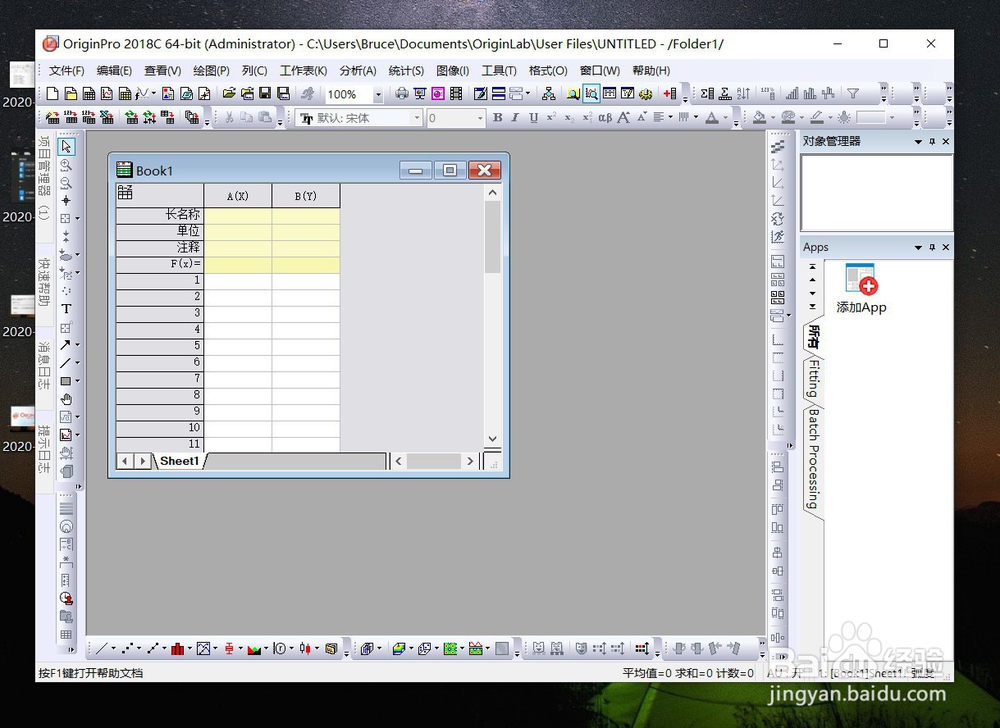Open the Object Manager panel options arrow

point(918,142)
